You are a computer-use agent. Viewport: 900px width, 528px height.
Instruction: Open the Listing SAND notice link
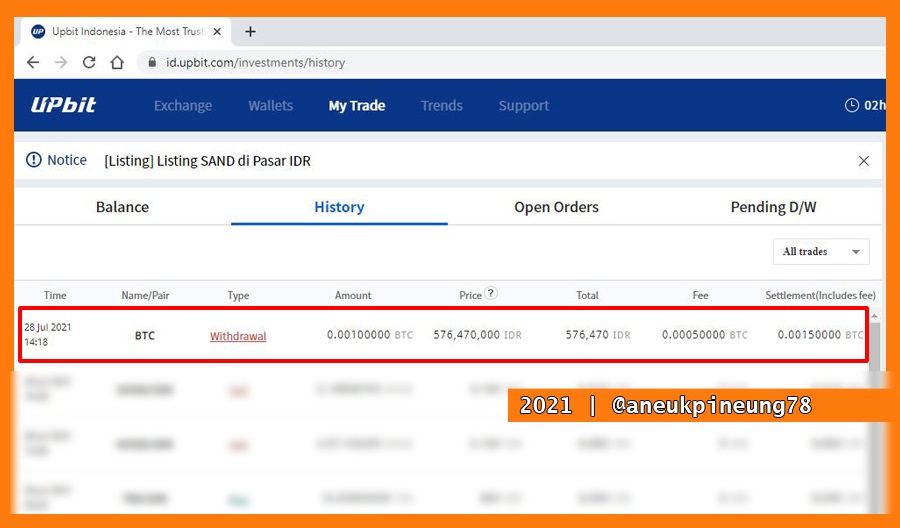207,161
